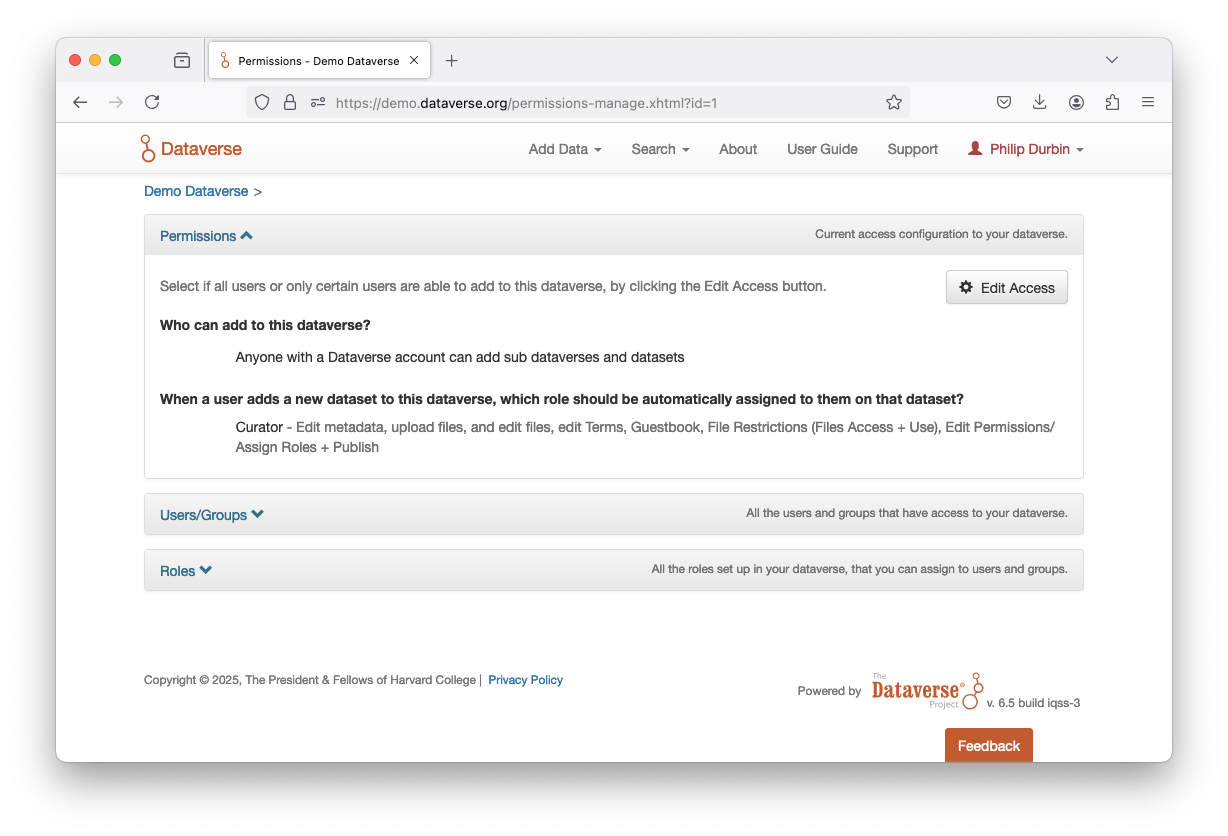
Task: Open the Add Data dropdown
Action: click(x=565, y=149)
